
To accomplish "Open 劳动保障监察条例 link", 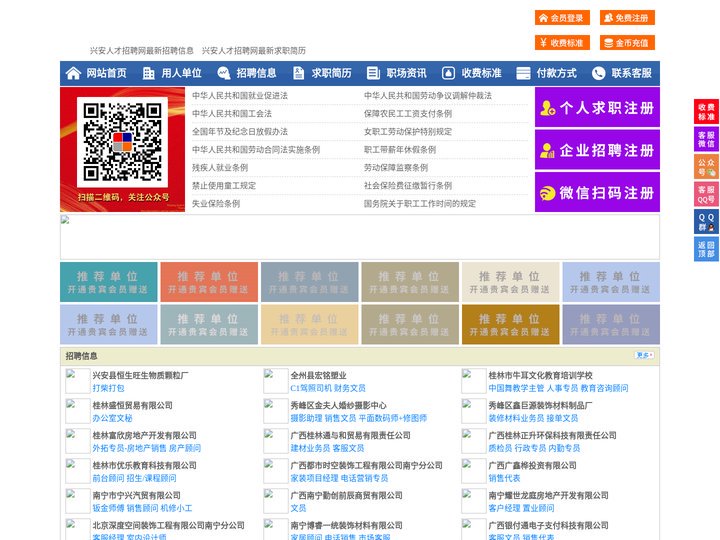I will (x=396, y=167).
